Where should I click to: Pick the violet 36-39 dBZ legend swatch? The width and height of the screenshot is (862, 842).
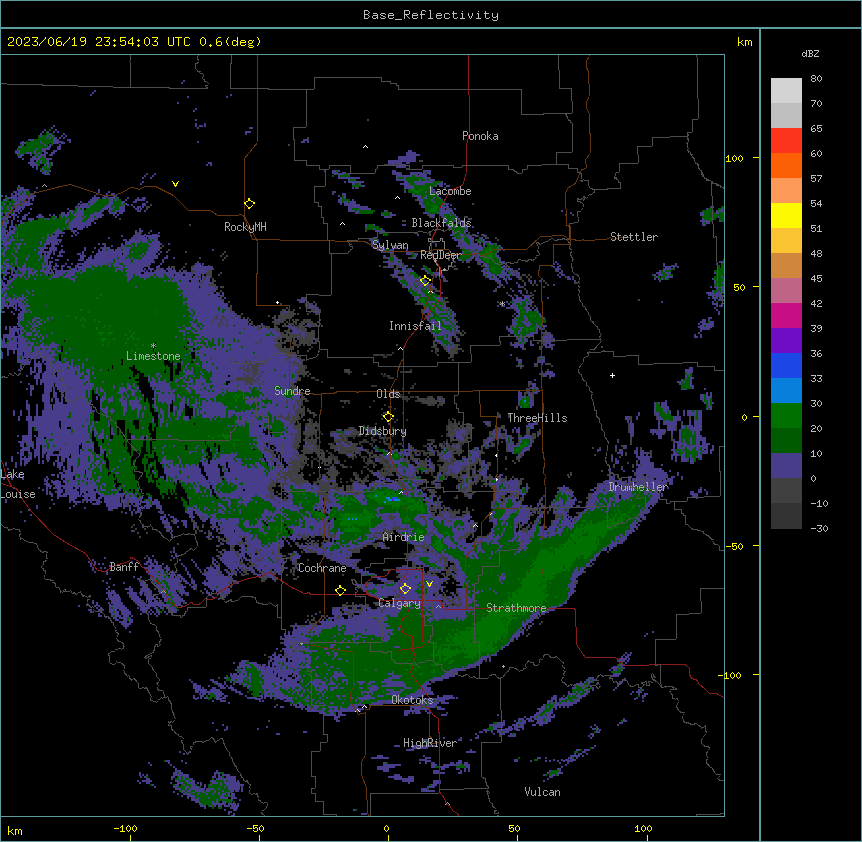click(x=786, y=341)
